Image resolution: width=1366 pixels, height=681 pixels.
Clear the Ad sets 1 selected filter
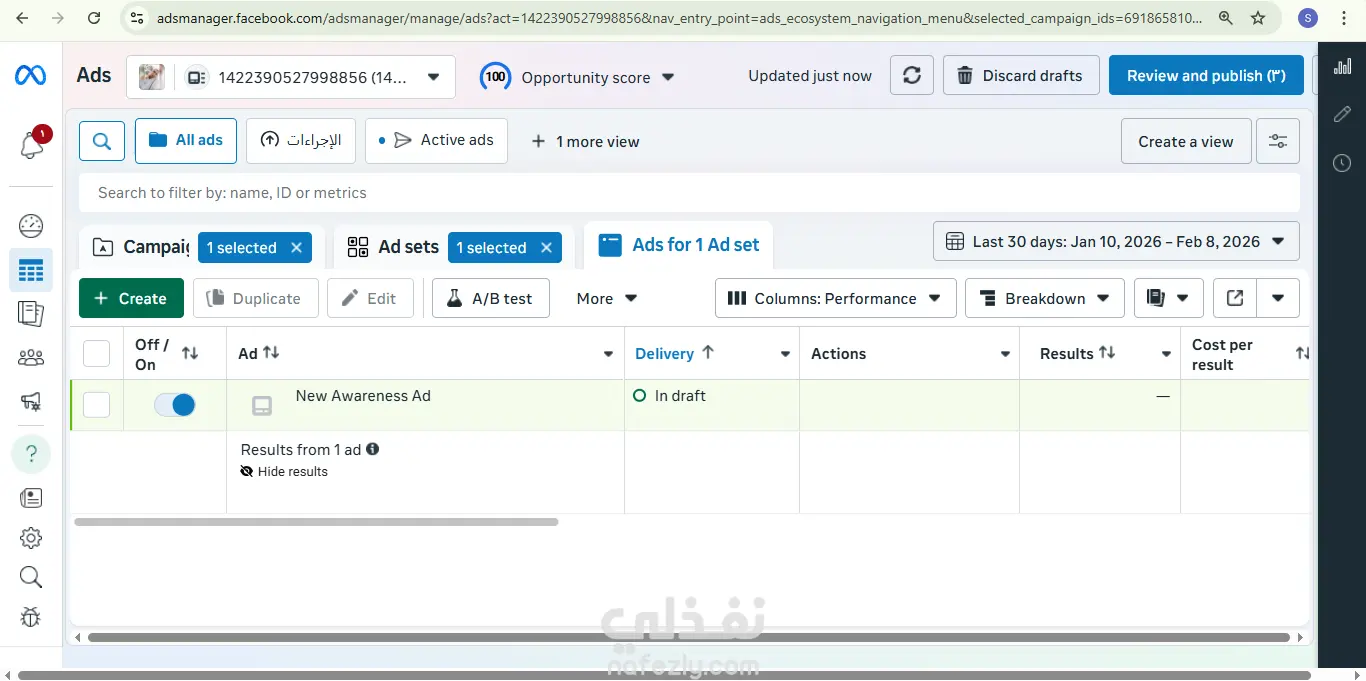pyautogui.click(x=546, y=247)
